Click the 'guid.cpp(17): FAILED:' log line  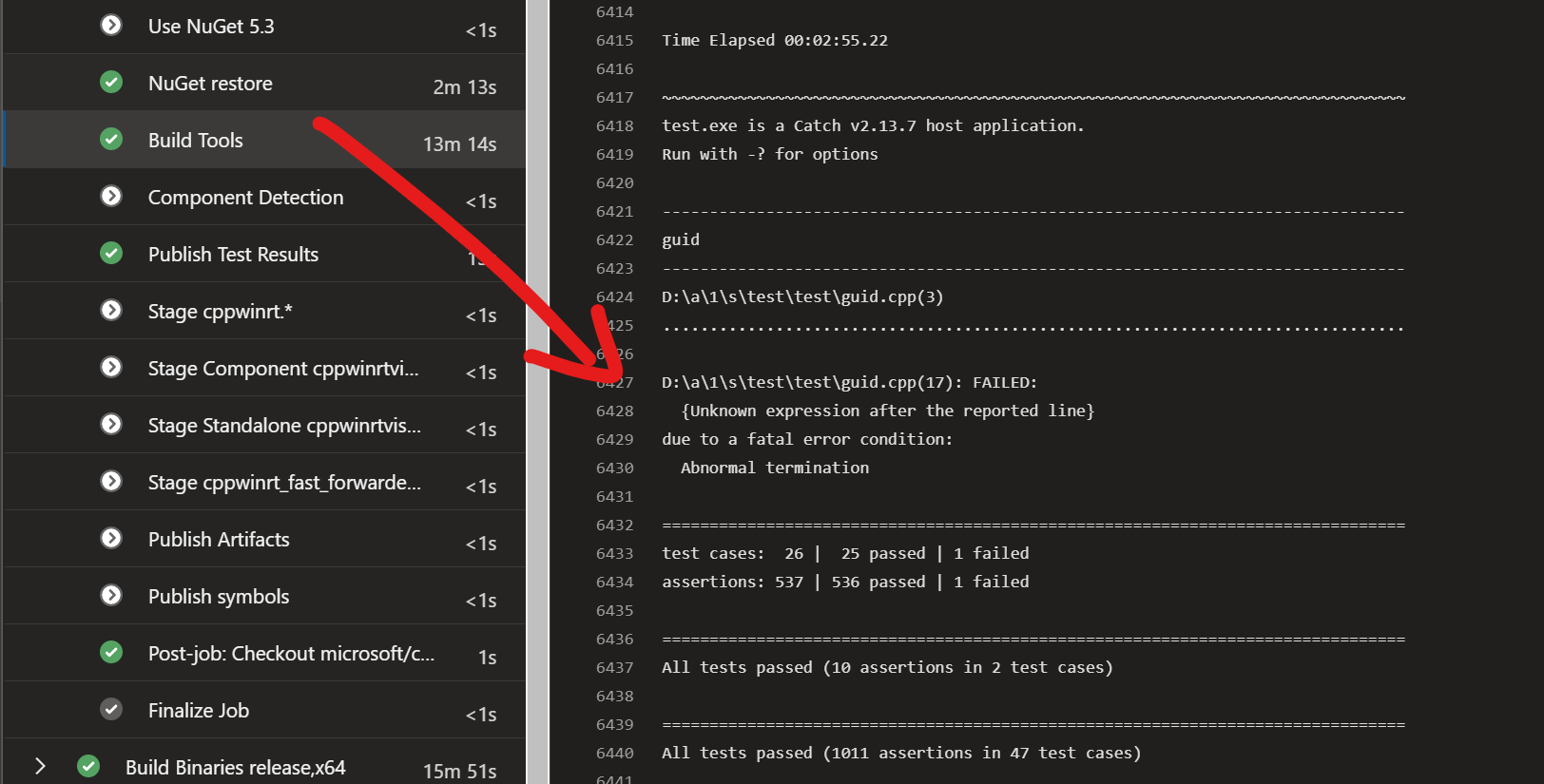(850, 382)
